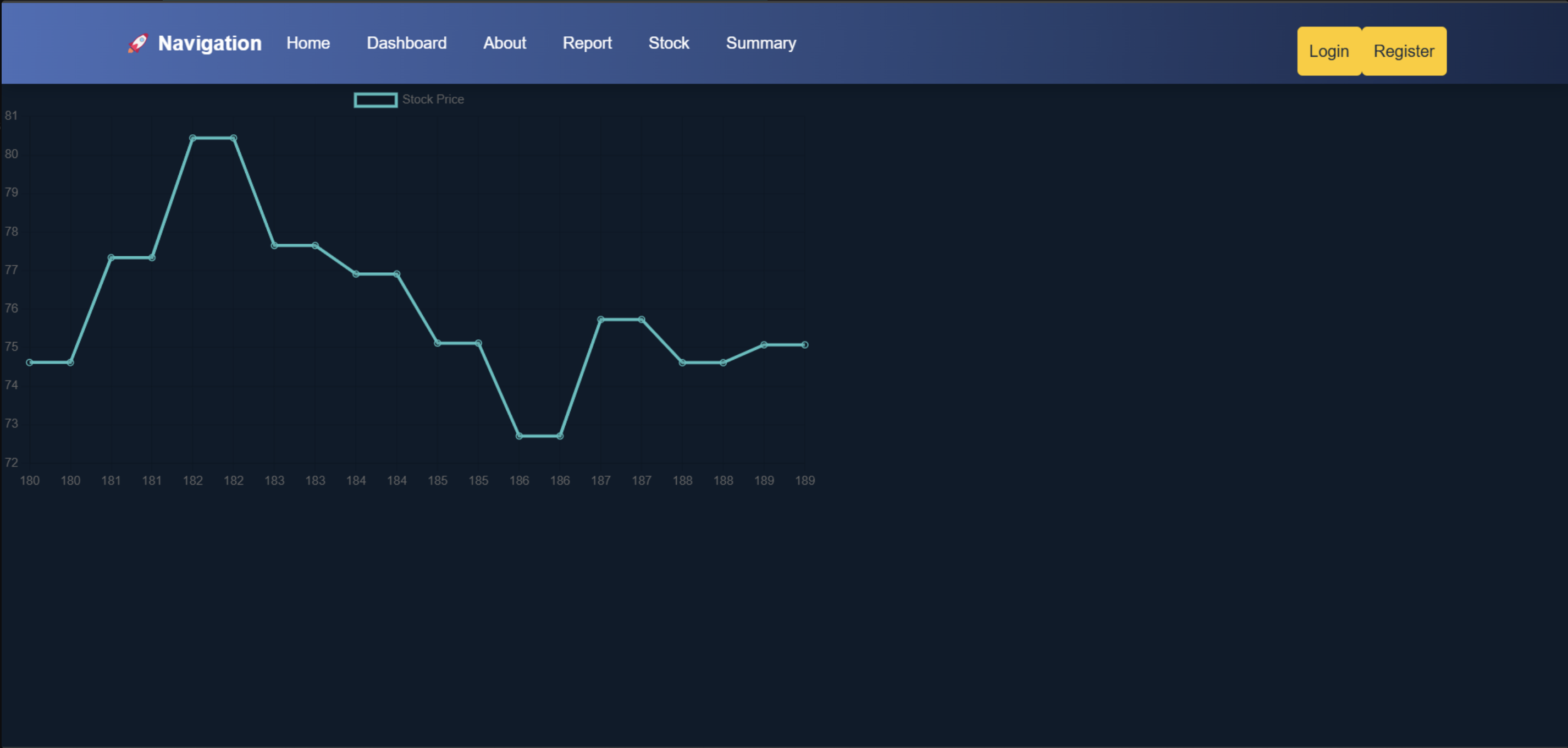Navigate to the Report page

point(587,43)
